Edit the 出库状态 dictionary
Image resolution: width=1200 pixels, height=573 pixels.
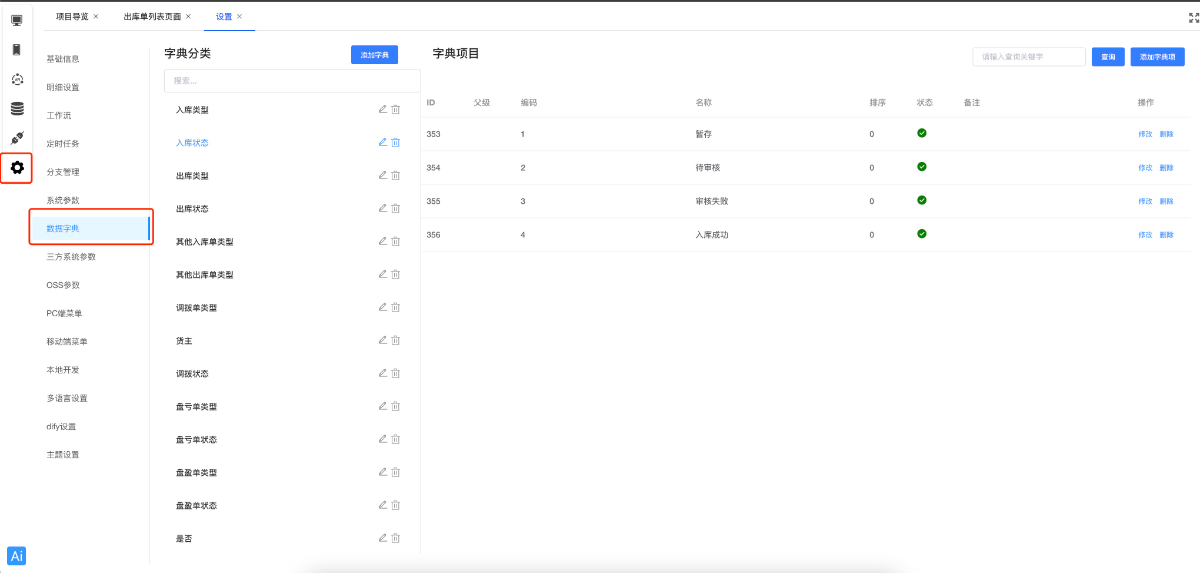(x=383, y=208)
